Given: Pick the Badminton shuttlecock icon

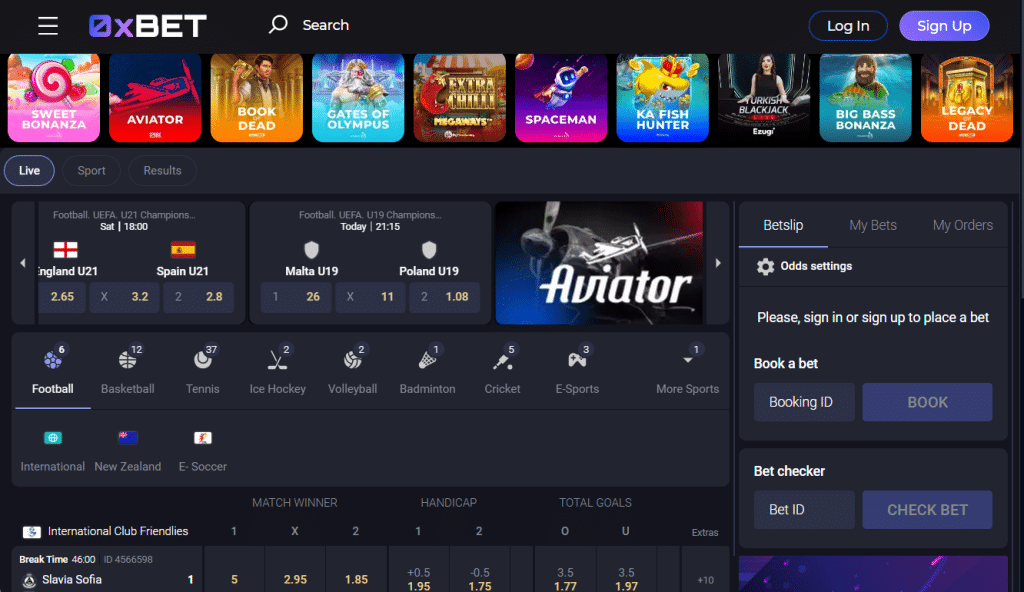Looking at the screenshot, I should click(x=427, y=359).
